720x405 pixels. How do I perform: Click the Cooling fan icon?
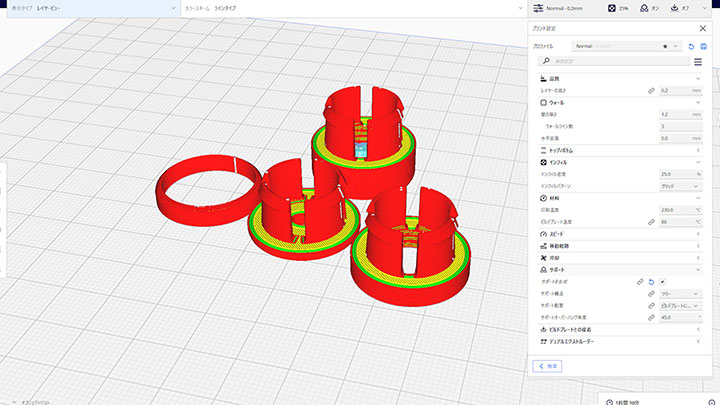tap(544, 258)
